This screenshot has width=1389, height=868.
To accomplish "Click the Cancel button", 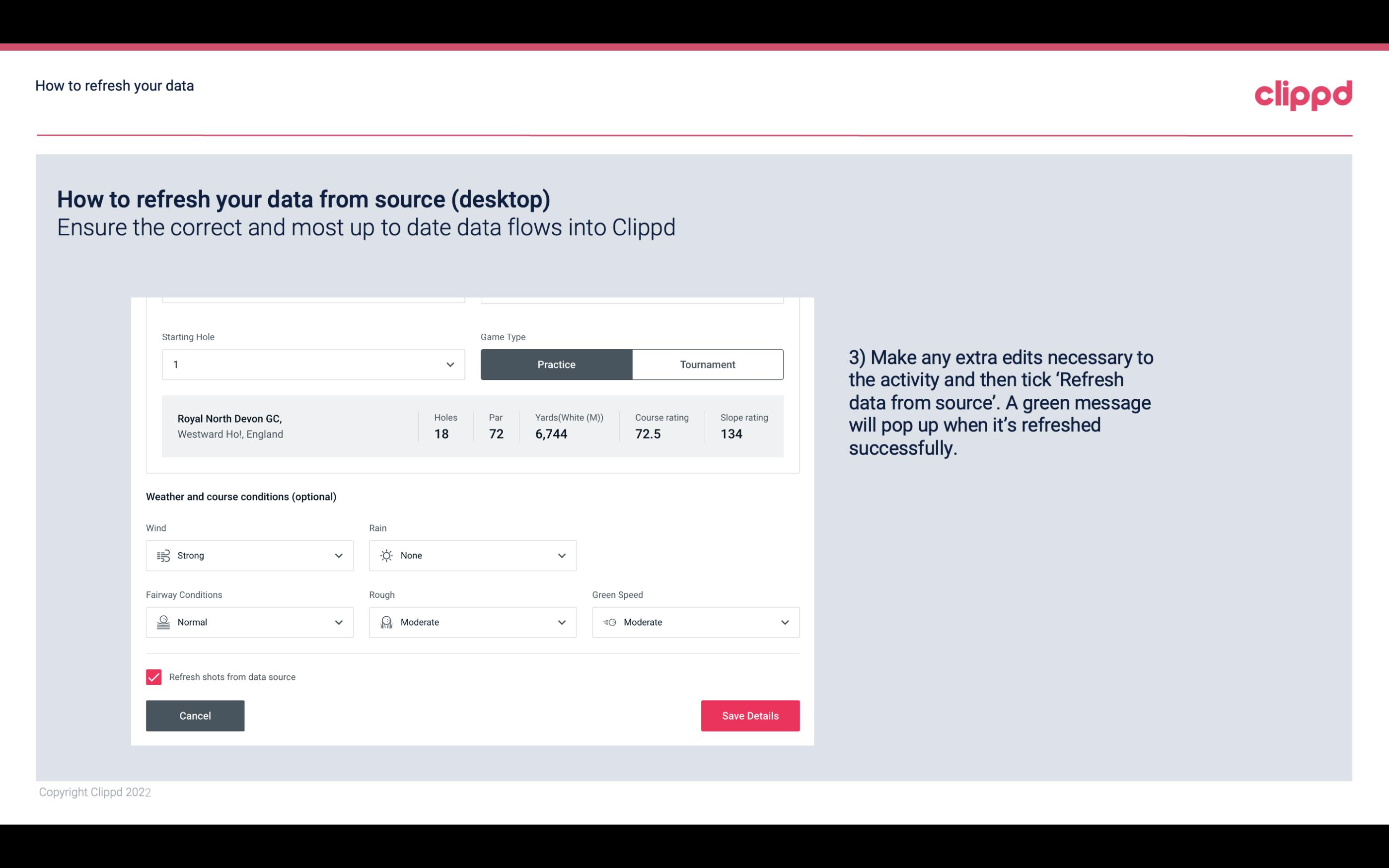I will [x=195, y=715].
